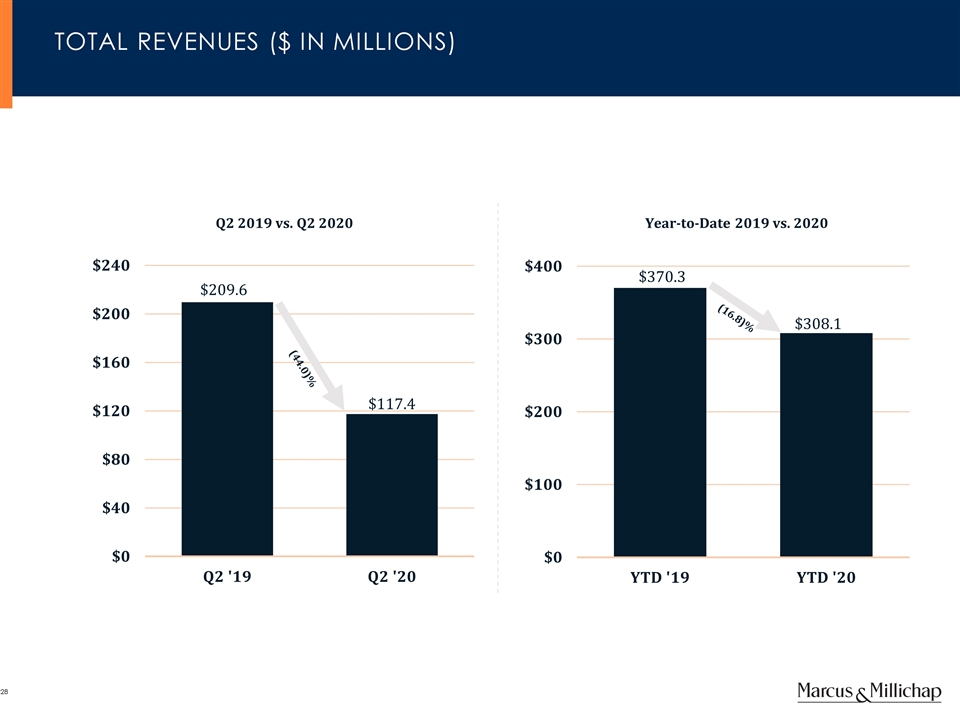
Task: Select the $117.4 data label
Action: (x=391, y=404)
